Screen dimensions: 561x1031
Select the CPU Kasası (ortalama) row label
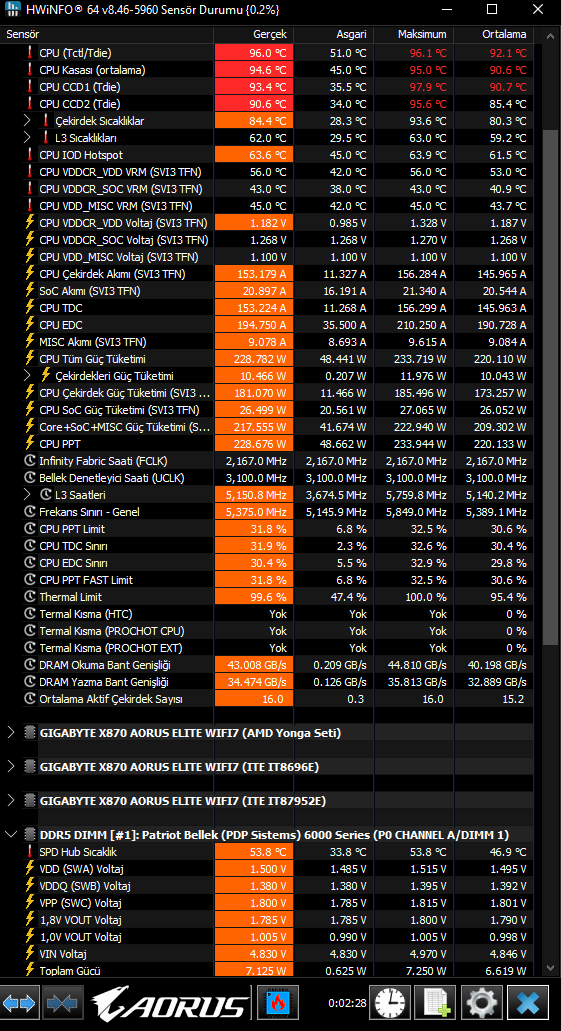92,70
